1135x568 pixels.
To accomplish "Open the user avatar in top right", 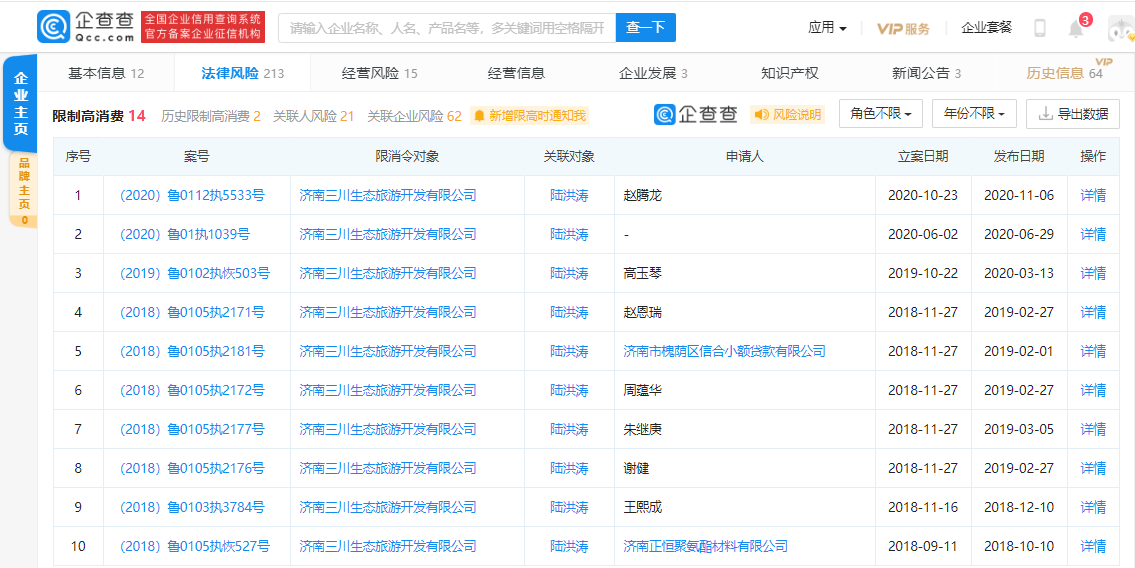I will 1120,28.
